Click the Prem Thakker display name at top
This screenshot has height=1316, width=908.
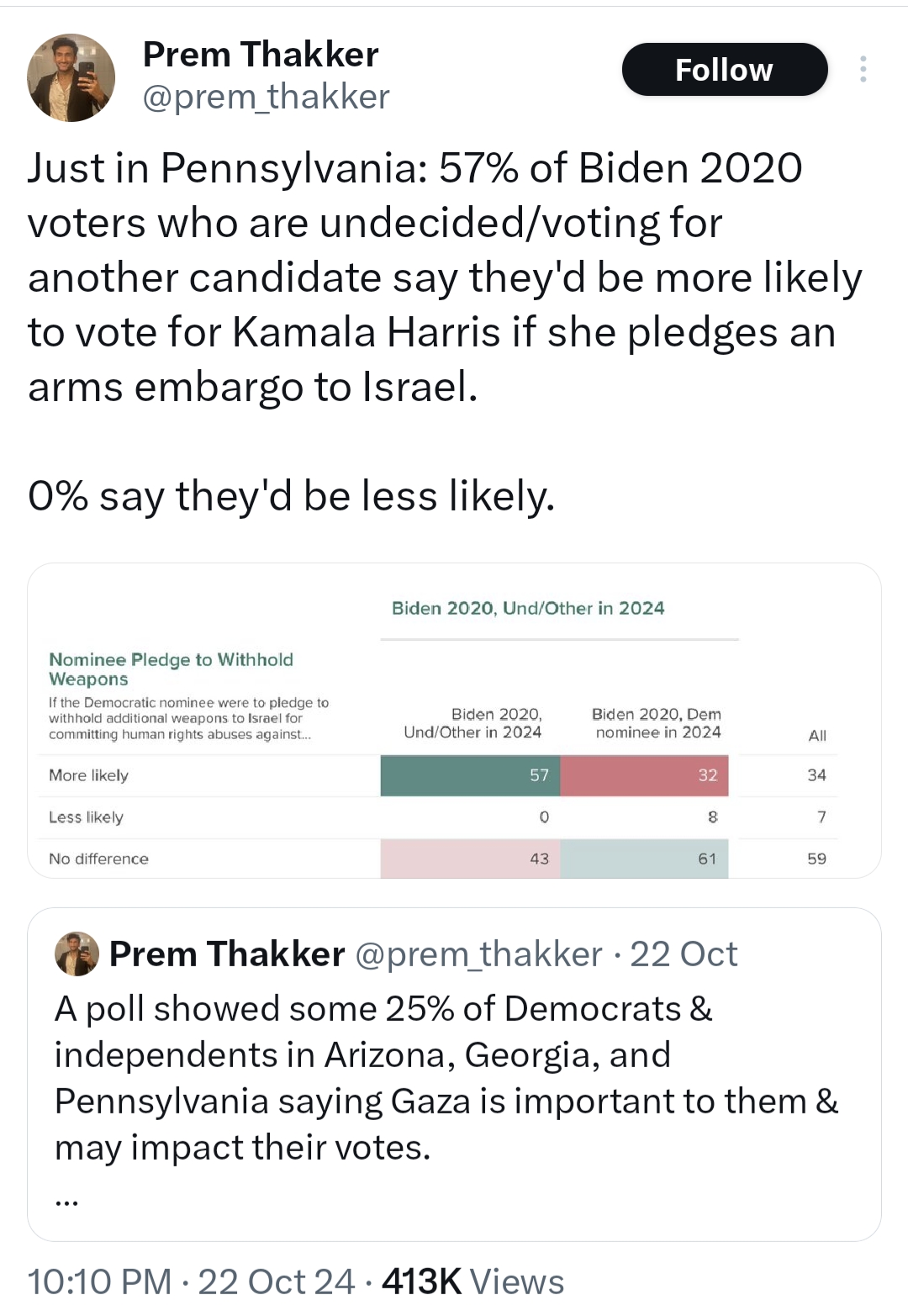tap(261, 55)
